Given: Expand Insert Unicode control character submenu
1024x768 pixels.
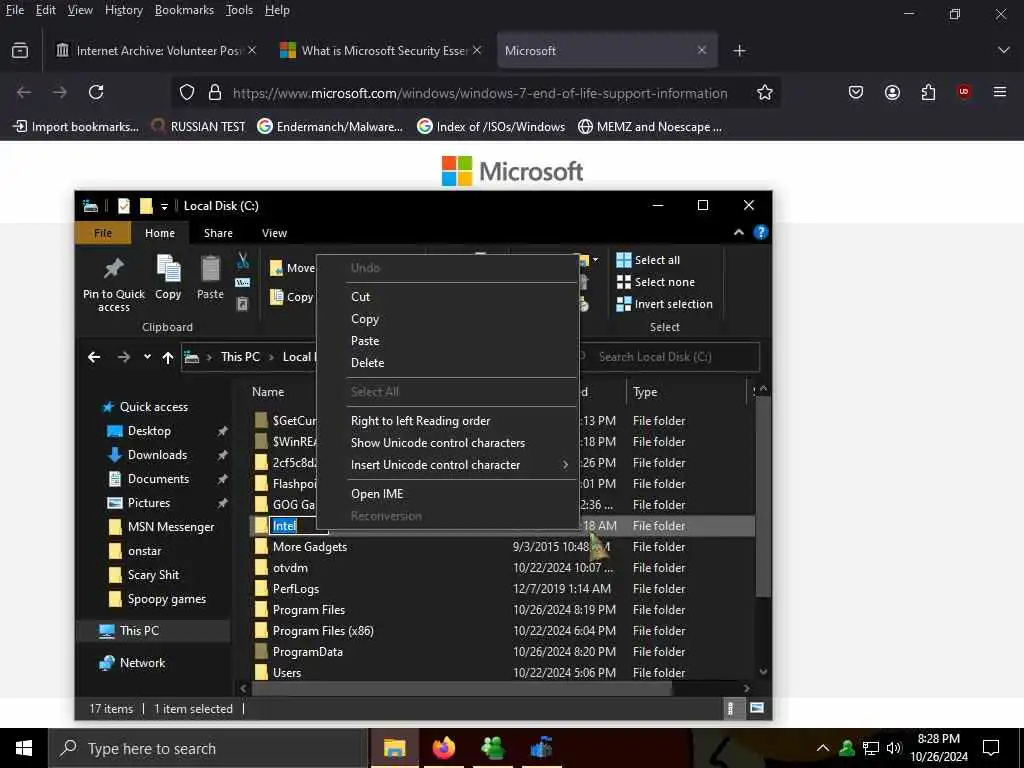Looking at the screenshot, I should pos(566,465).
